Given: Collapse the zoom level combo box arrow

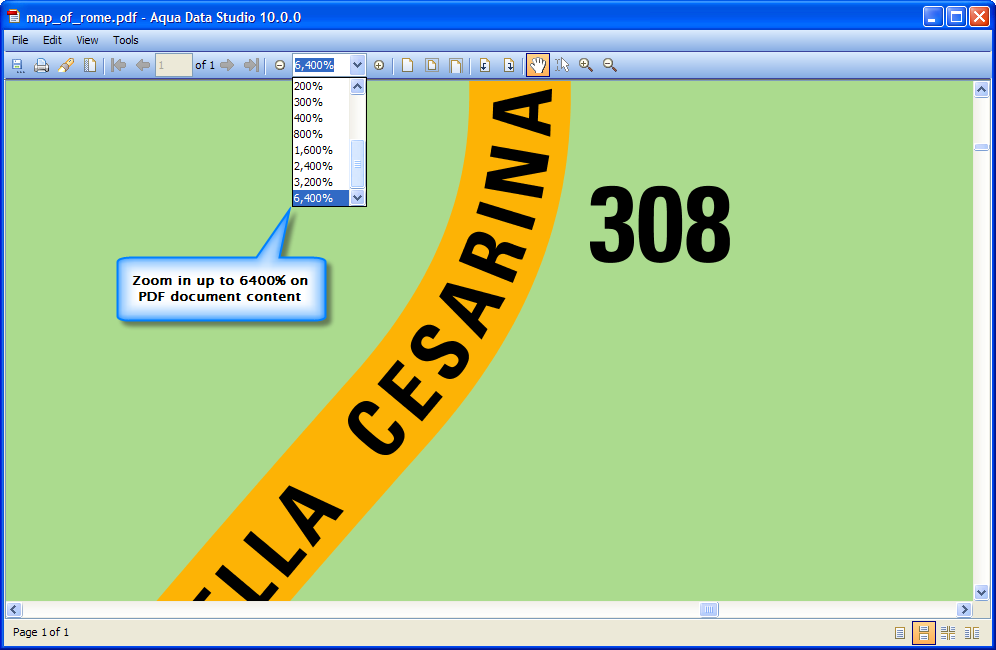Looking at the screenshot, I should point(358,65).
